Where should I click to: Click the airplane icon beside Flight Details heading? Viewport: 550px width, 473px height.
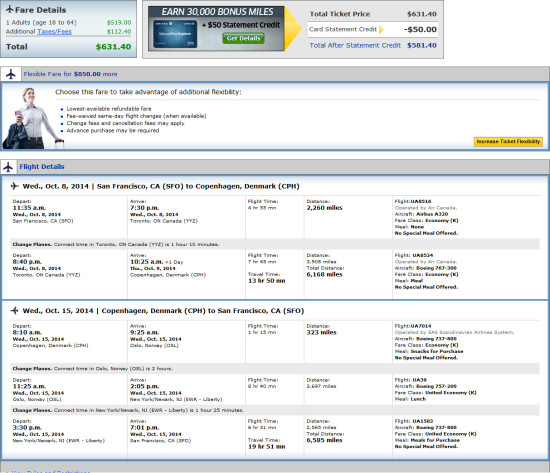click(x=8, y=167)
